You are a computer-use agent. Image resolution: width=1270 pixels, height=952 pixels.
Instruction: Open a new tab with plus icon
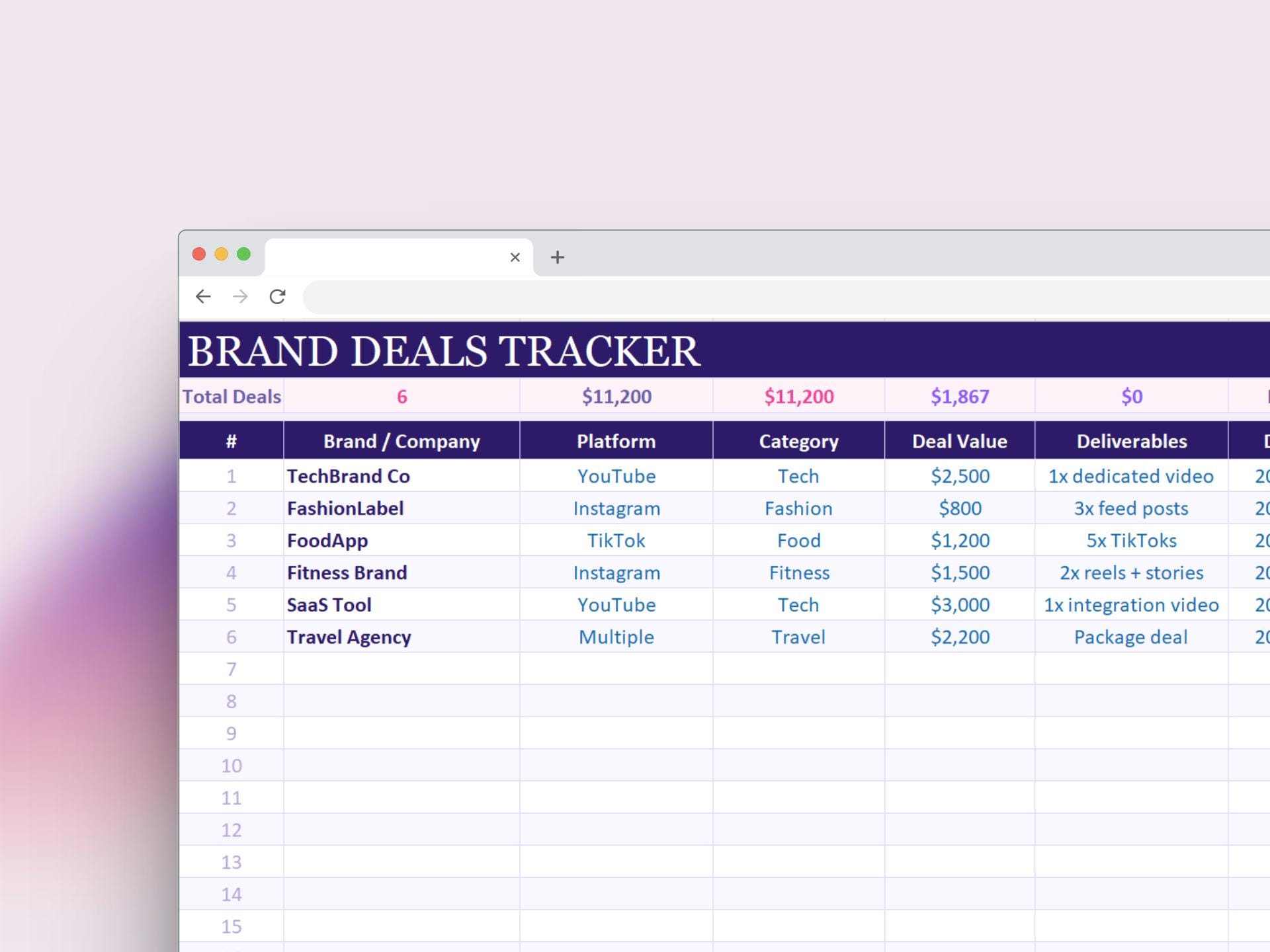[558, 257]
